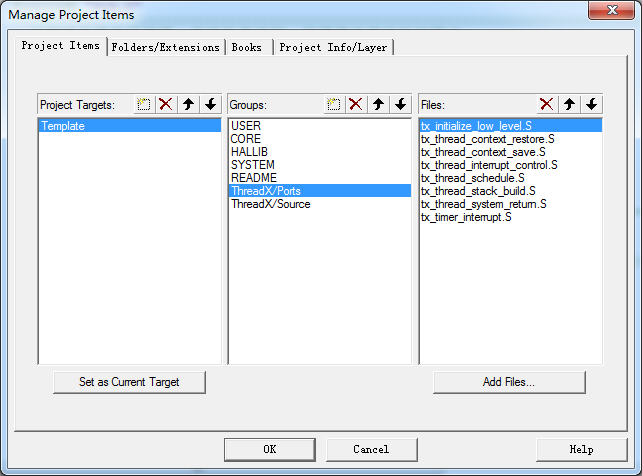
Task: Click the Add Files button
Action: coord(509,382)
